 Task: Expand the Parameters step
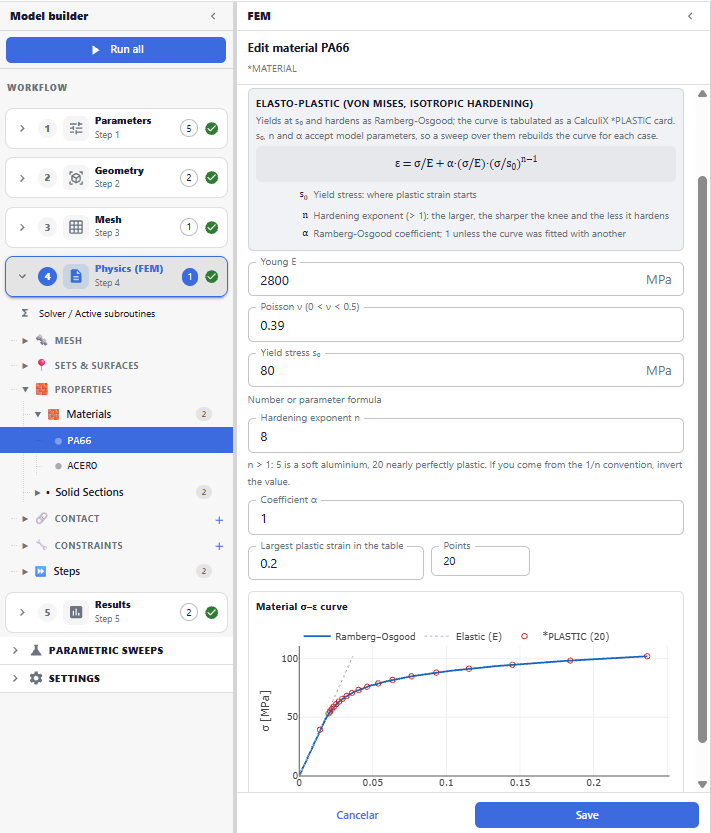tap(22, 128)
